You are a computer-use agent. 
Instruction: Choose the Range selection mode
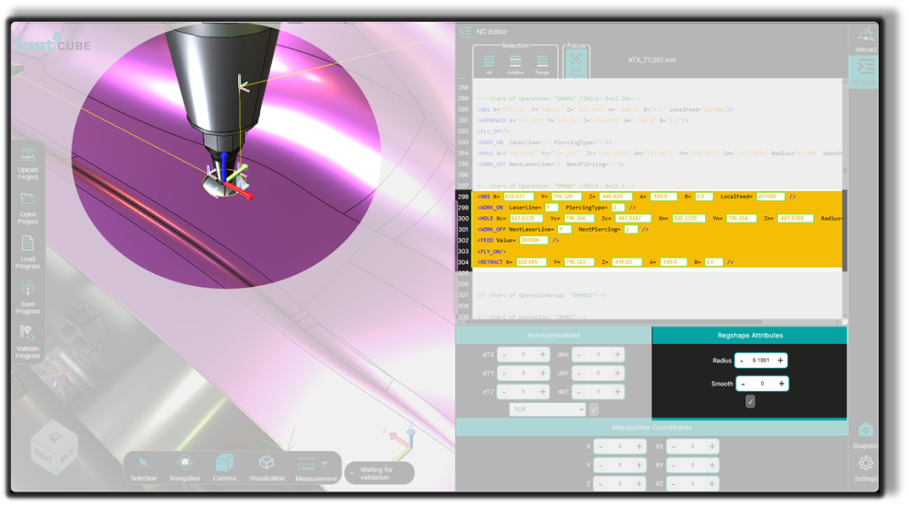542,62
